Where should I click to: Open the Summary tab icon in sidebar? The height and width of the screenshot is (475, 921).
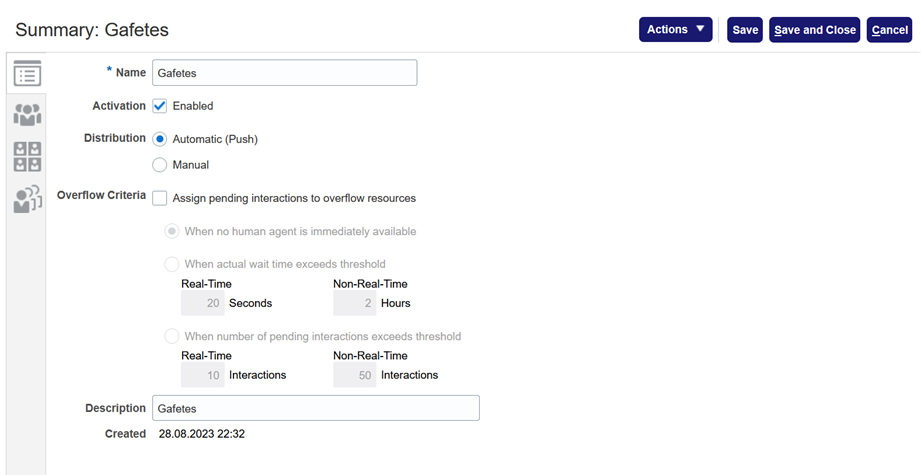coord(27,73)
